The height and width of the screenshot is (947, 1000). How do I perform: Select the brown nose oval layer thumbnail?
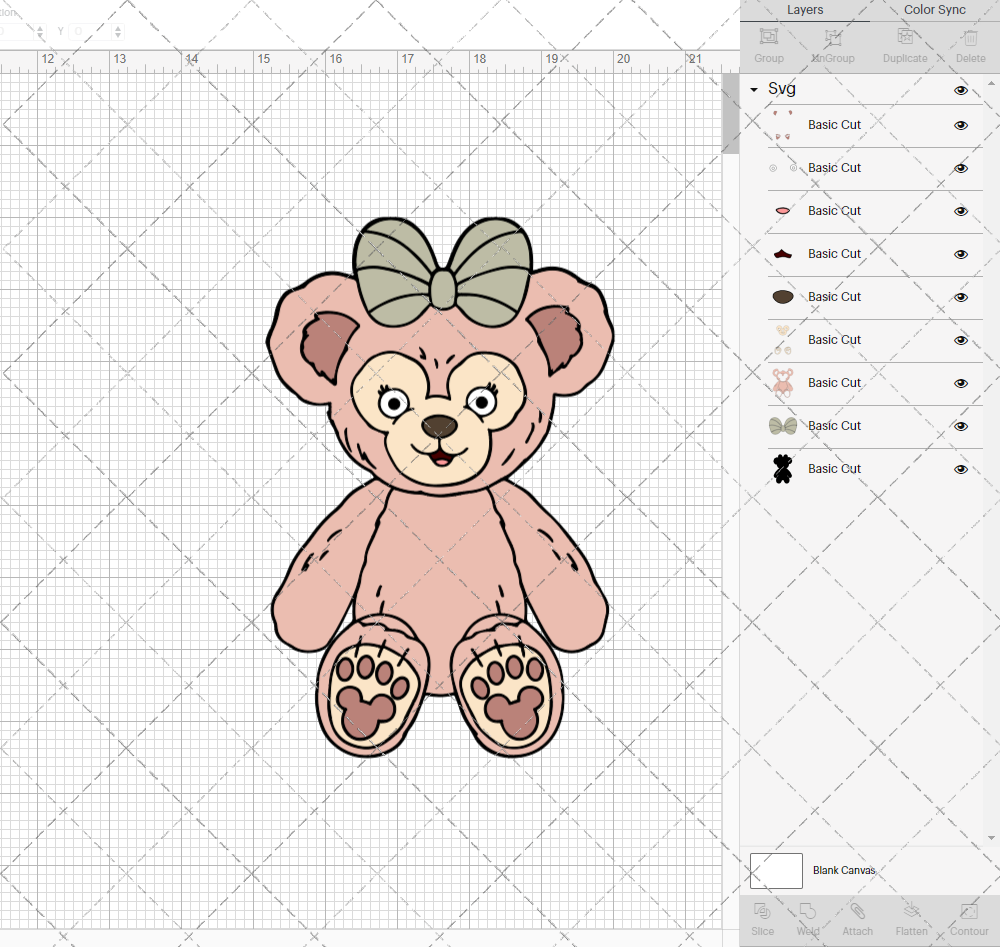(783, 297)
